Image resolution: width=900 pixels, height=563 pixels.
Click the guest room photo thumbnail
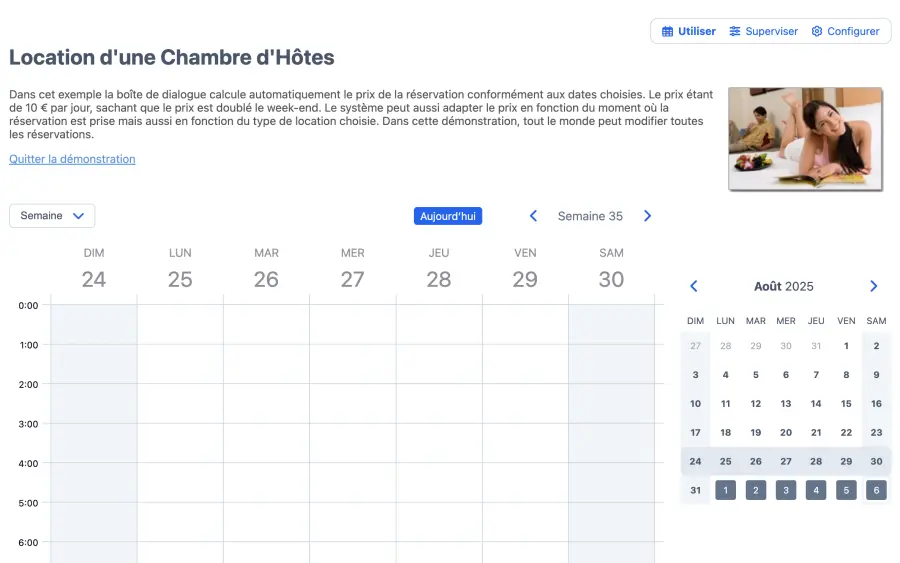[x=805, y=138]
